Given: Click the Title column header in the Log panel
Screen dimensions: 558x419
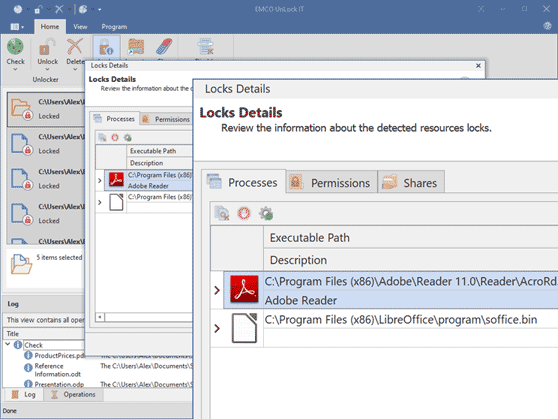Looking at the screenshot, I should (x=44, y=334).
